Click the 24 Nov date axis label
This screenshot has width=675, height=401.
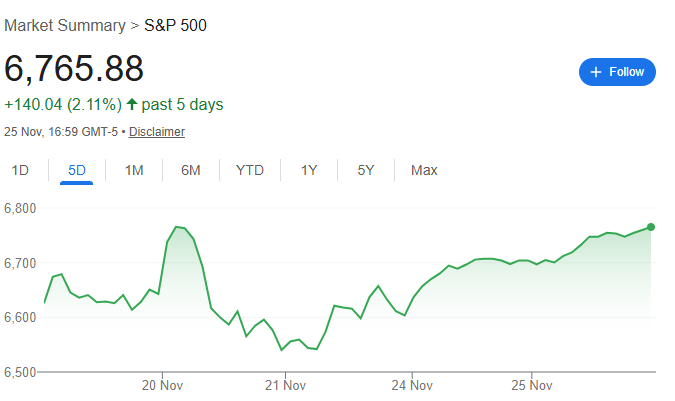pyautogui.click(x=411, y=385)
